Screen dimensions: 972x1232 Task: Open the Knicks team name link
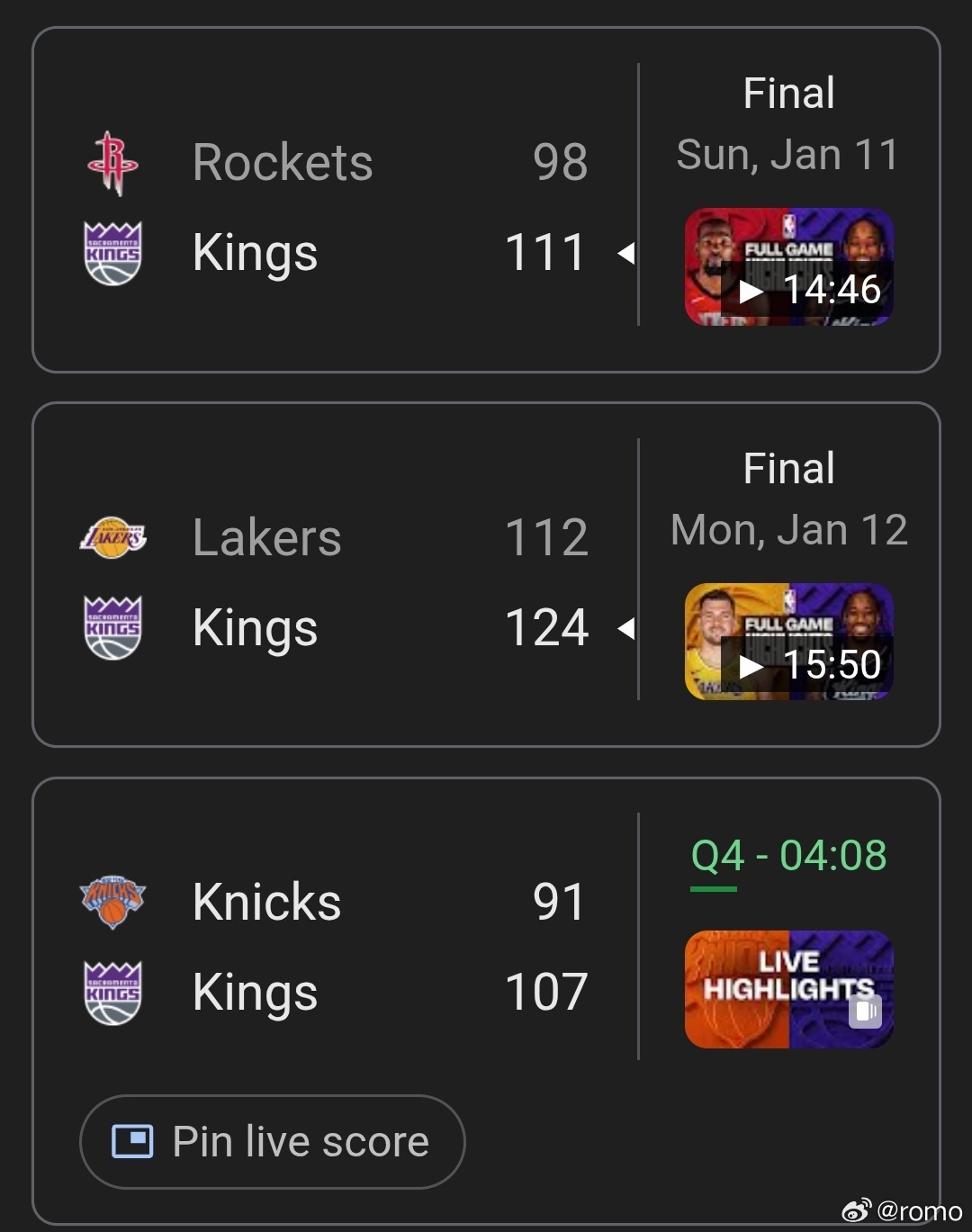(x=267, y=902)
